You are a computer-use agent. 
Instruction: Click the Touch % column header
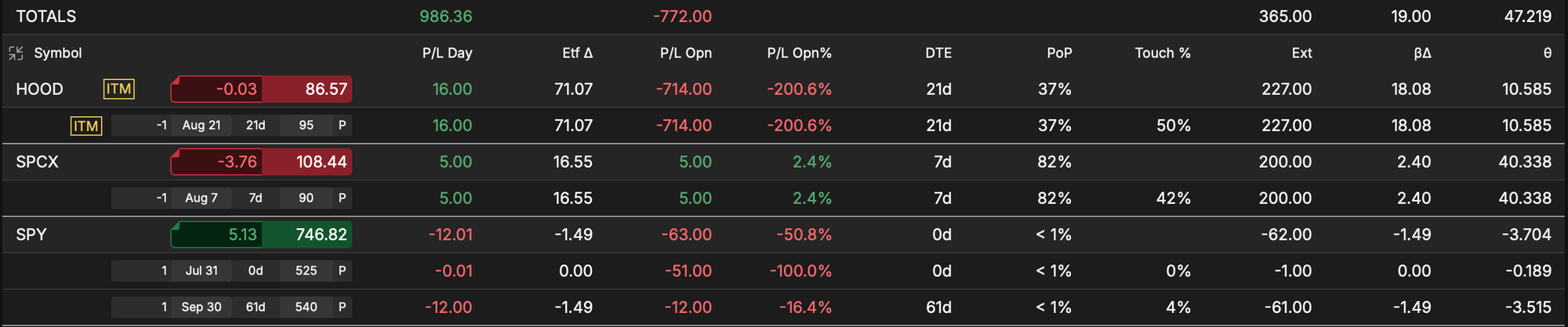(x=1163, y=53)
